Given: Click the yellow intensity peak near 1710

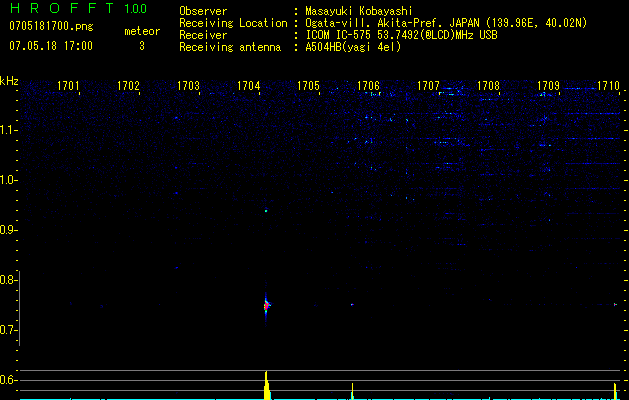Looking at the screenshot, I should [x=615, y=392].
